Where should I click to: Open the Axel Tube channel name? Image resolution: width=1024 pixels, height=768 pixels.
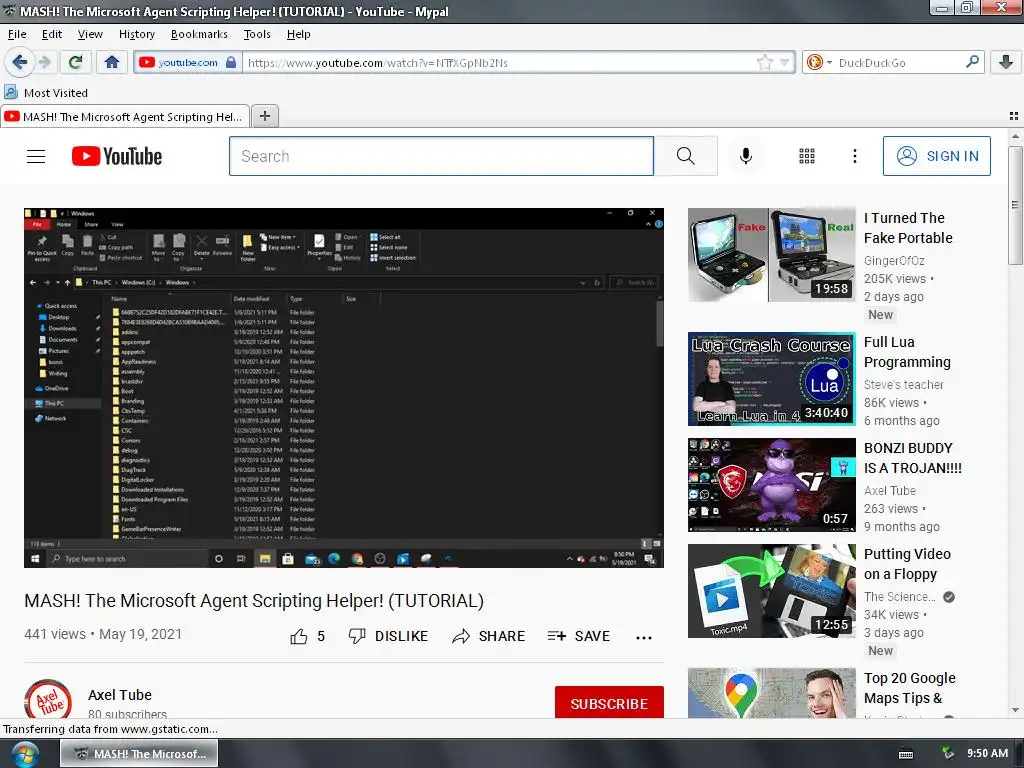pyautogui.click(x=120, y=695)
